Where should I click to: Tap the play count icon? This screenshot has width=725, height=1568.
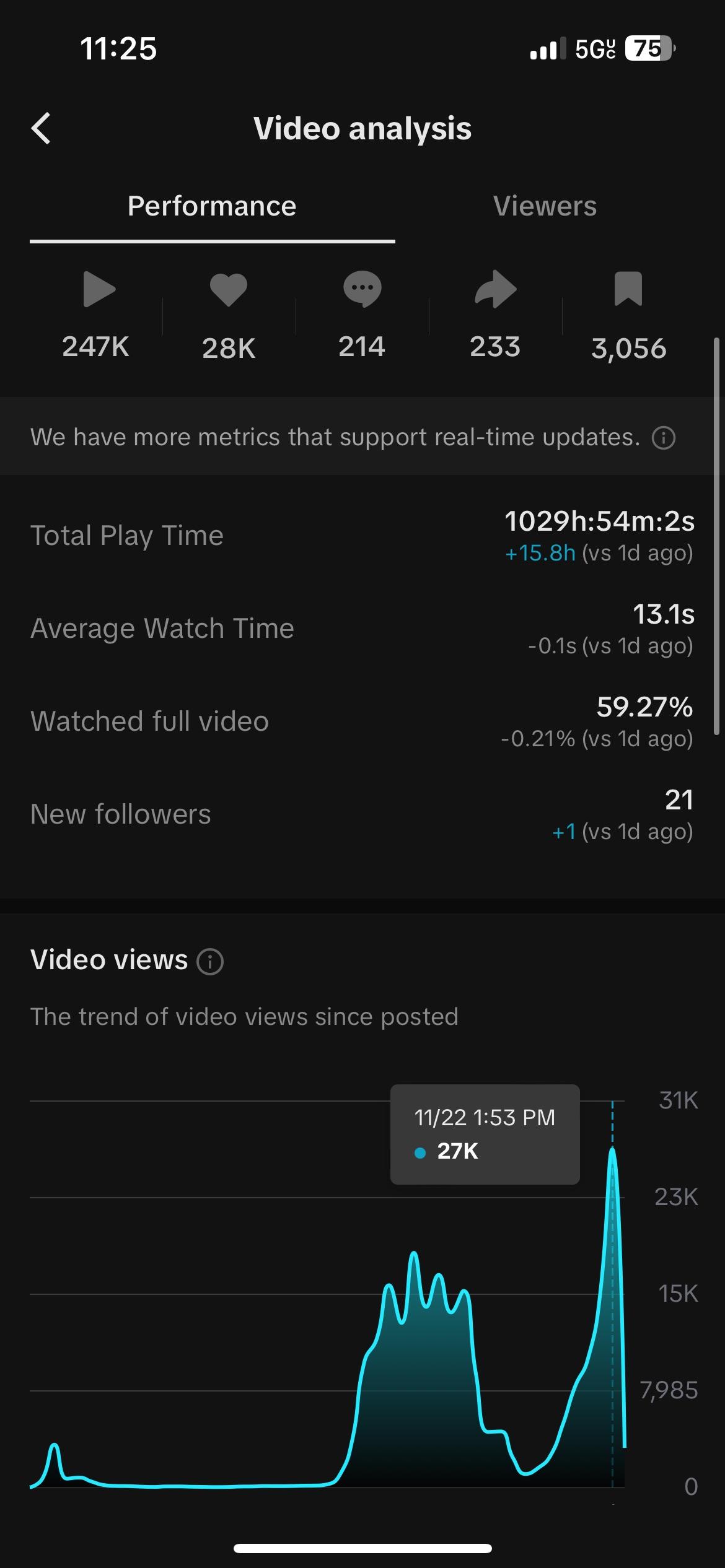tap(99, 289)
